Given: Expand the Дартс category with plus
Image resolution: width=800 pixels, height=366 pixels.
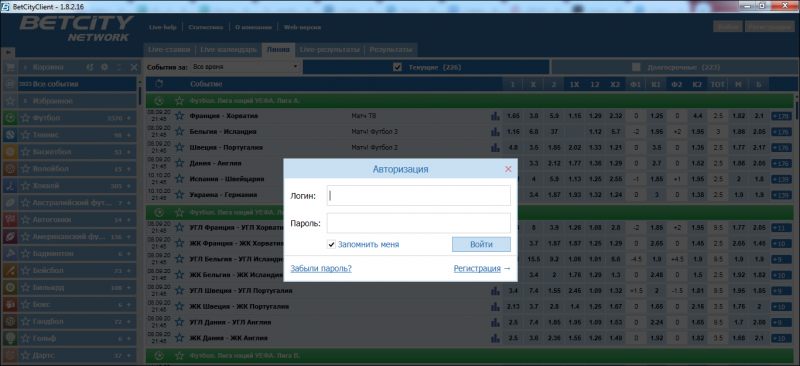Looking at the screenshot, I should coord(129,355).
